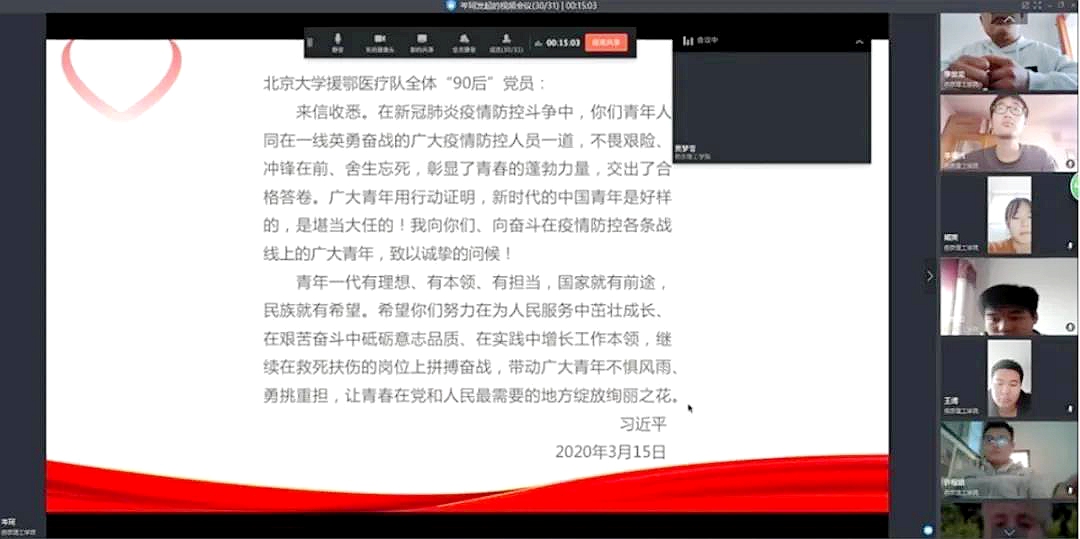This screenshot has height=539, width=1080.
Task: Mute the microphone in meeting toolbar
Action: (x=338, y=41)
